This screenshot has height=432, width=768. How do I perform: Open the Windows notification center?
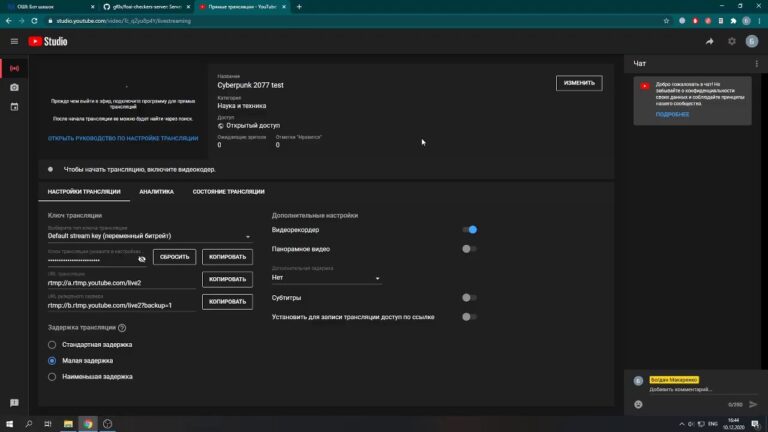coord(755,424)
